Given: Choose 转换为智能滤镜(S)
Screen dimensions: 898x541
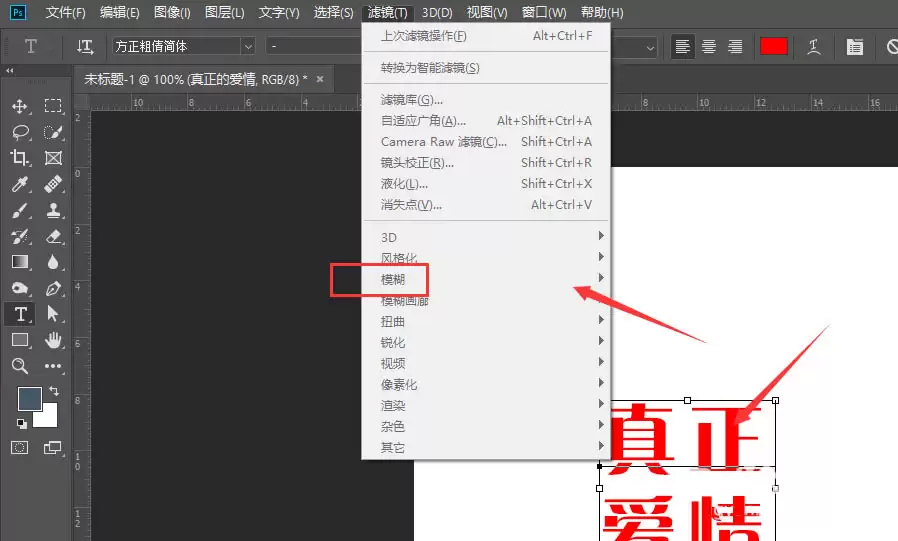Looking at the screenshot, I should 486,68.
